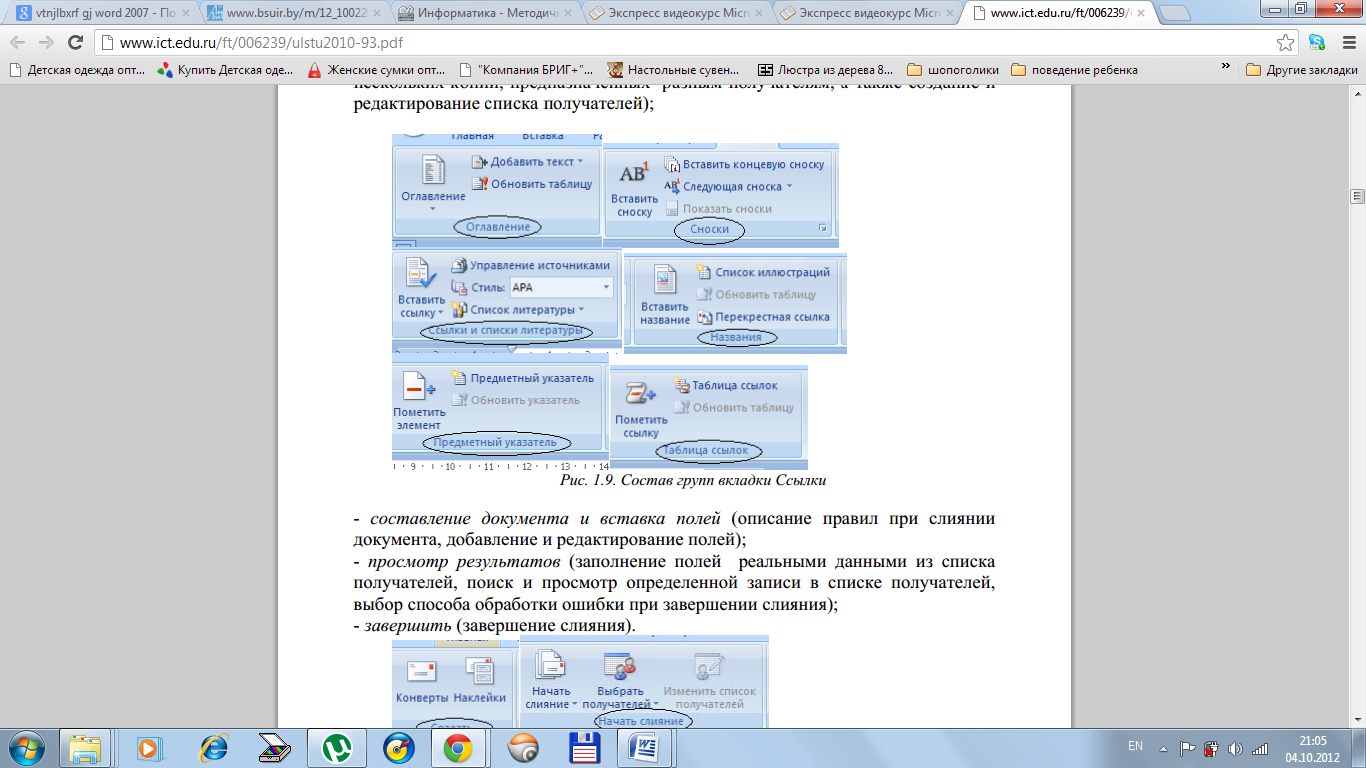Expand the Список литературы dropdown arrow

pyautogui.click(x=582, y=310)
